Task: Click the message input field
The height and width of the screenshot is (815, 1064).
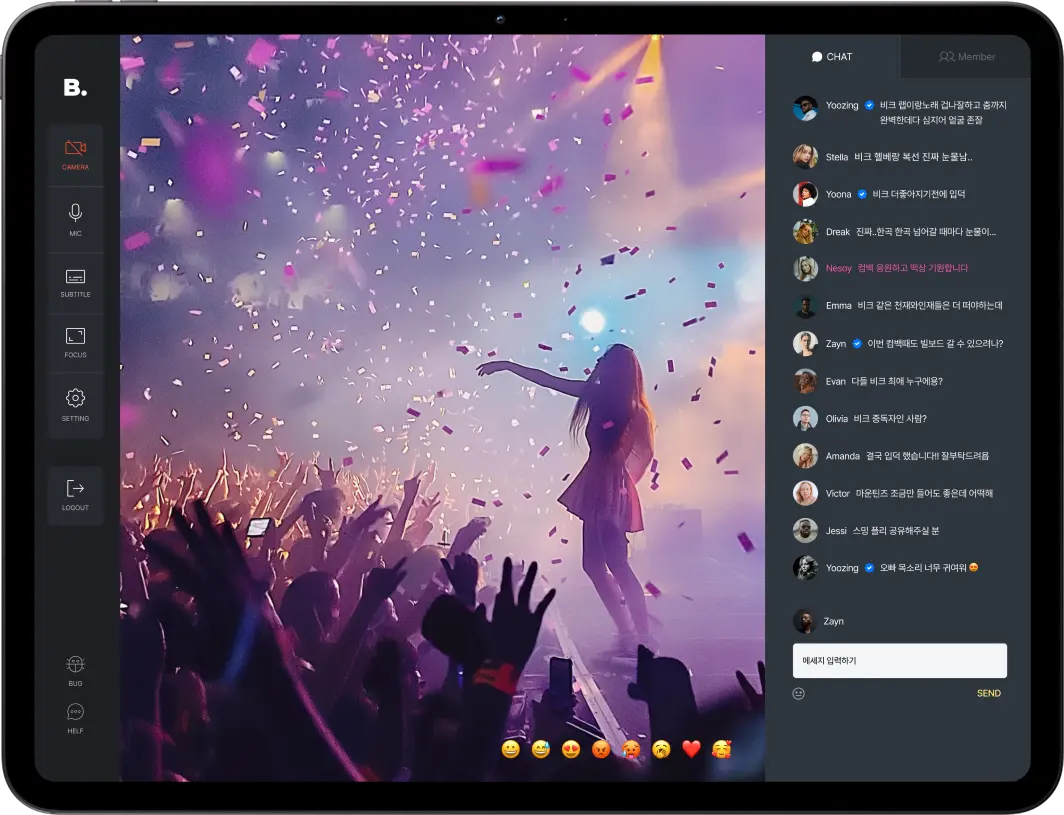Action: tap(899, 660)
